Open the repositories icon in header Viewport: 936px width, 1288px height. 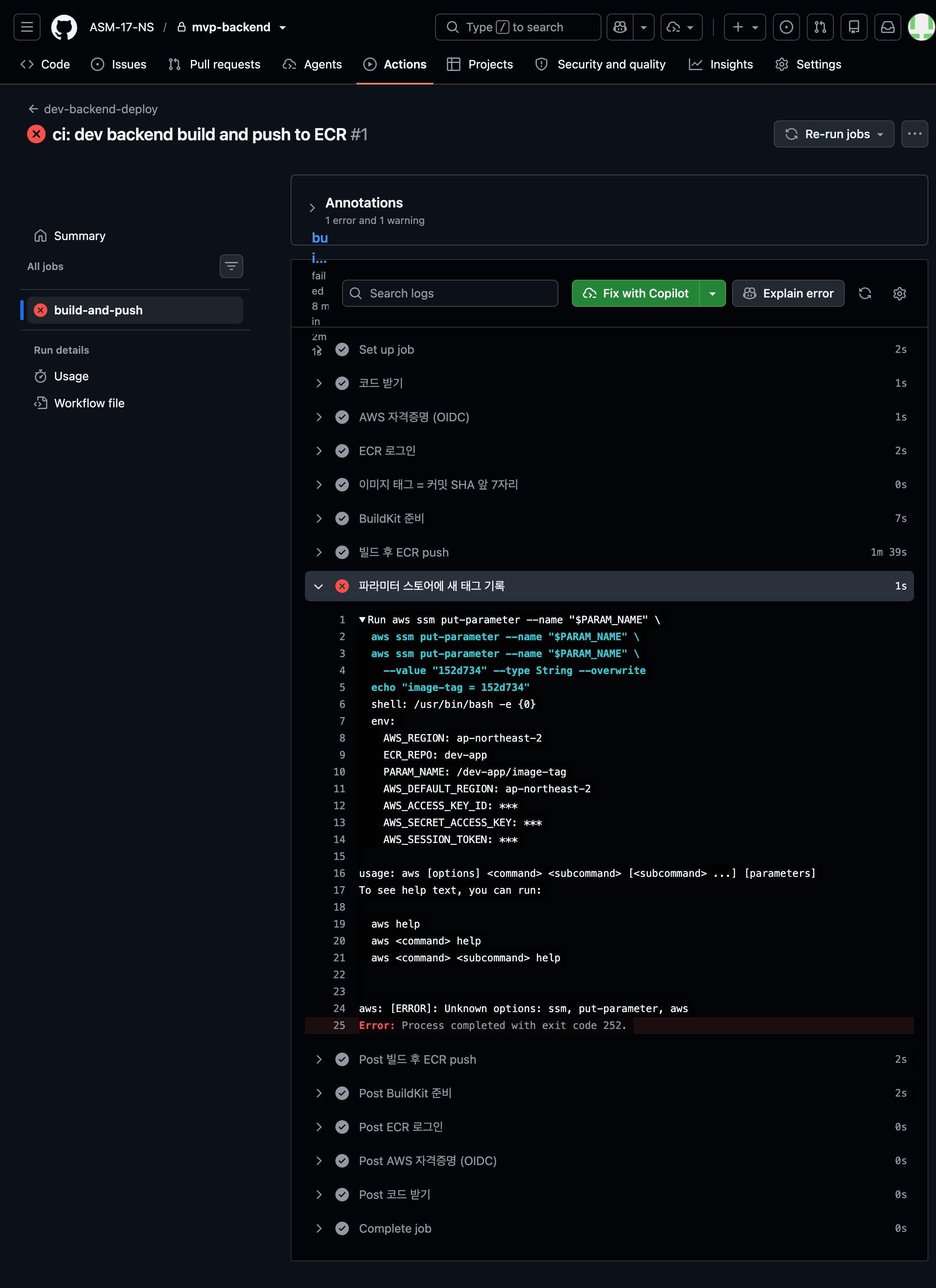pos(854,27)
